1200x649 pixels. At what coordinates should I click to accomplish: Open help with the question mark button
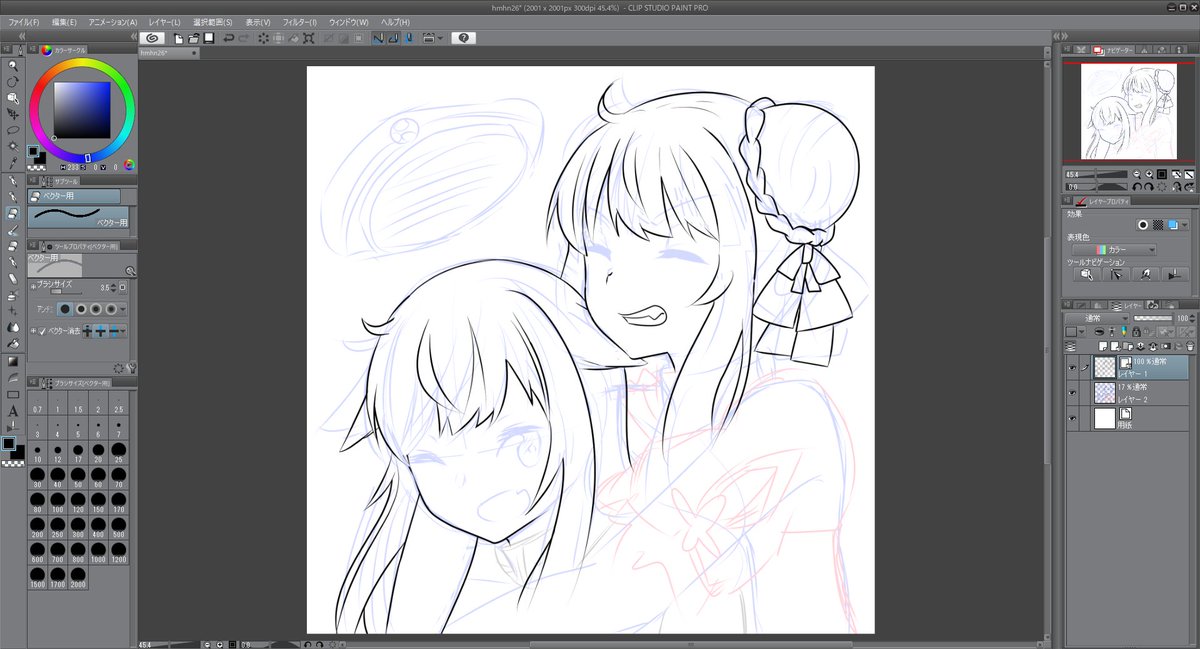coord(463,38)
